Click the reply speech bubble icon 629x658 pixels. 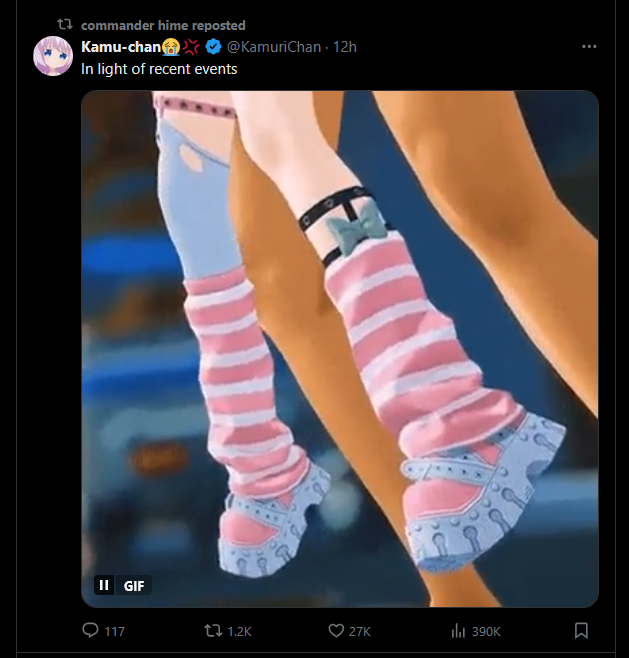click(90, 630)
